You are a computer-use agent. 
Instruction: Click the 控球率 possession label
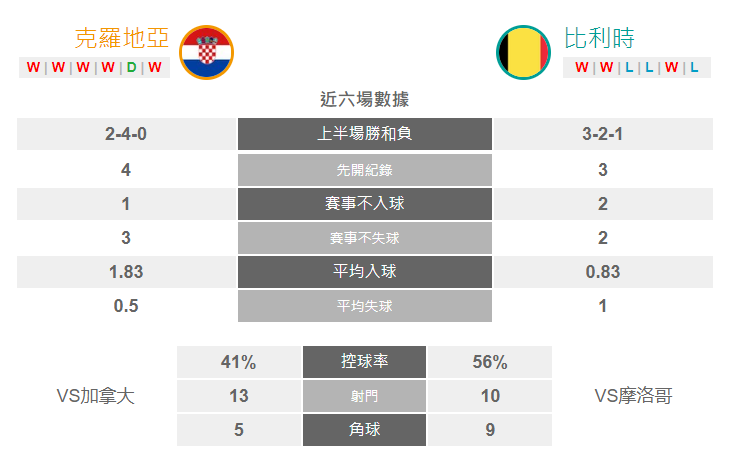click(365, 362)
